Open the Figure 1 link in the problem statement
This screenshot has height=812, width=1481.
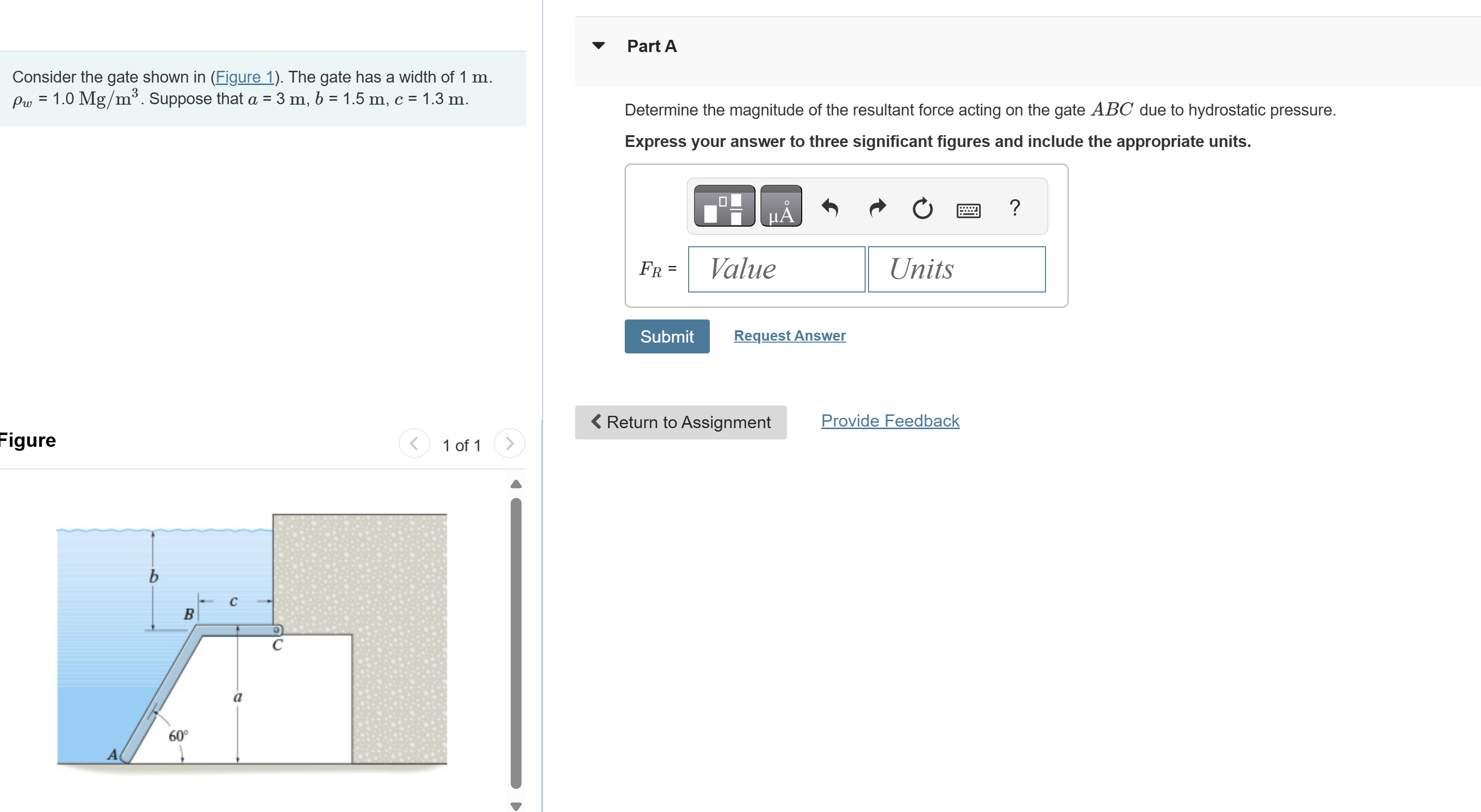coord(244,77)
